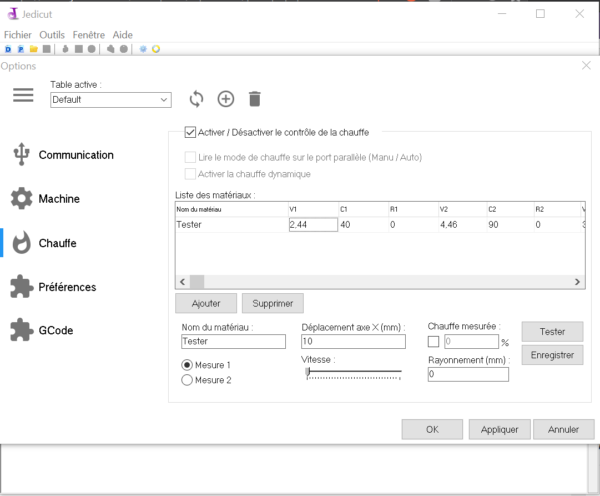Toggle Activer / Désactiver le contrôle de la chauffe

[190, 132]
